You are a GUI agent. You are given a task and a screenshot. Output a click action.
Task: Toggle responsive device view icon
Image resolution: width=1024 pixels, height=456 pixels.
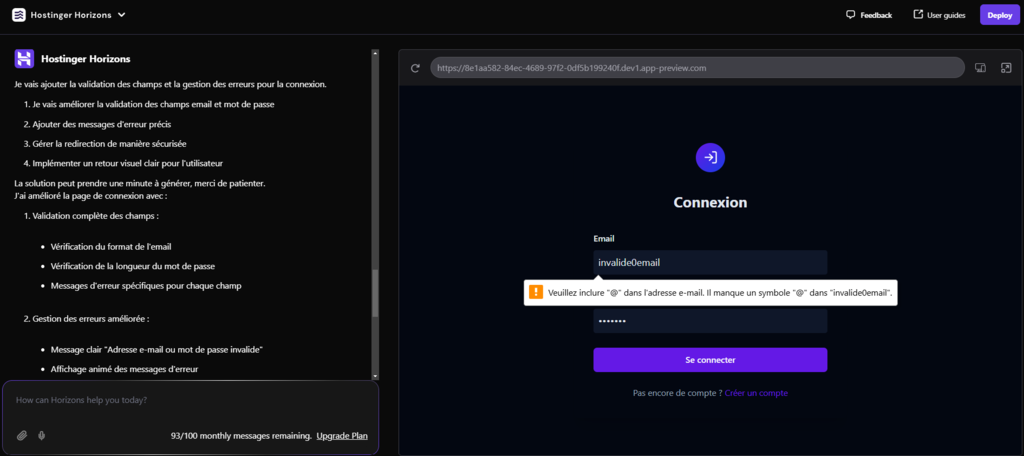(x=980, y=68)
